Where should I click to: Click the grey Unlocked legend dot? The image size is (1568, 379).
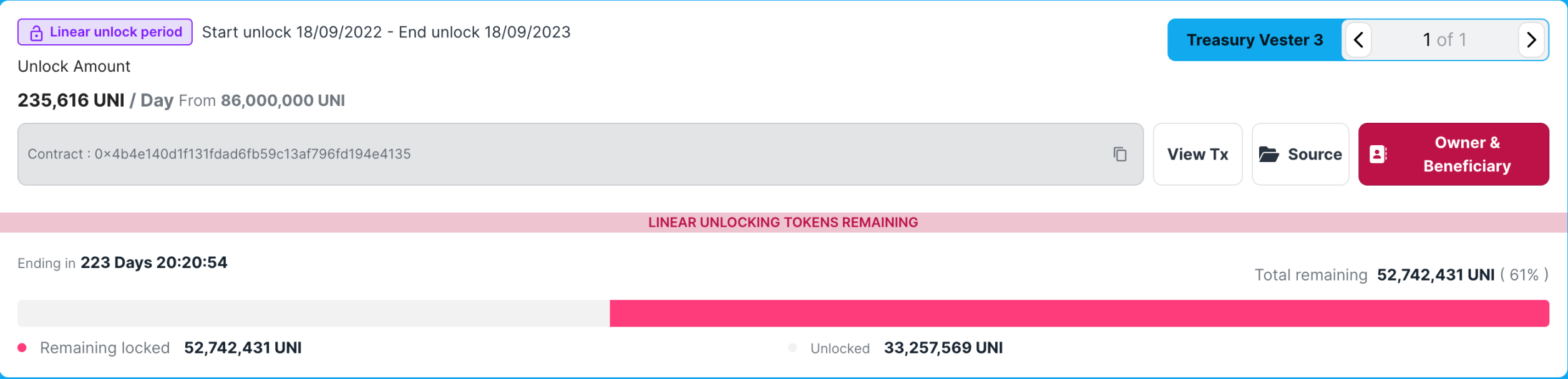click(x=792, y=348)
